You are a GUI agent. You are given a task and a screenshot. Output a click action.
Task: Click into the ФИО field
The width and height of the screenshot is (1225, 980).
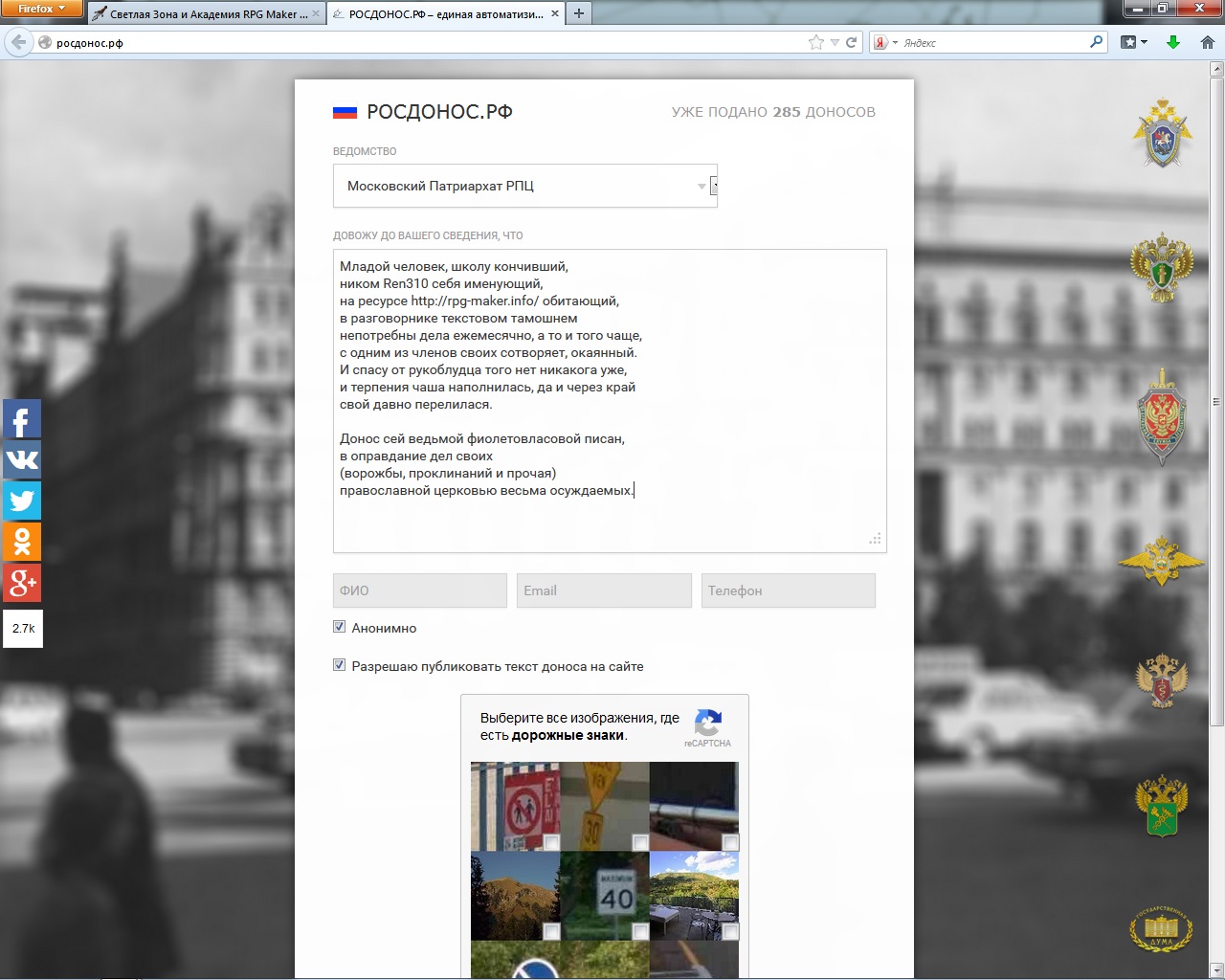(420, 590)
